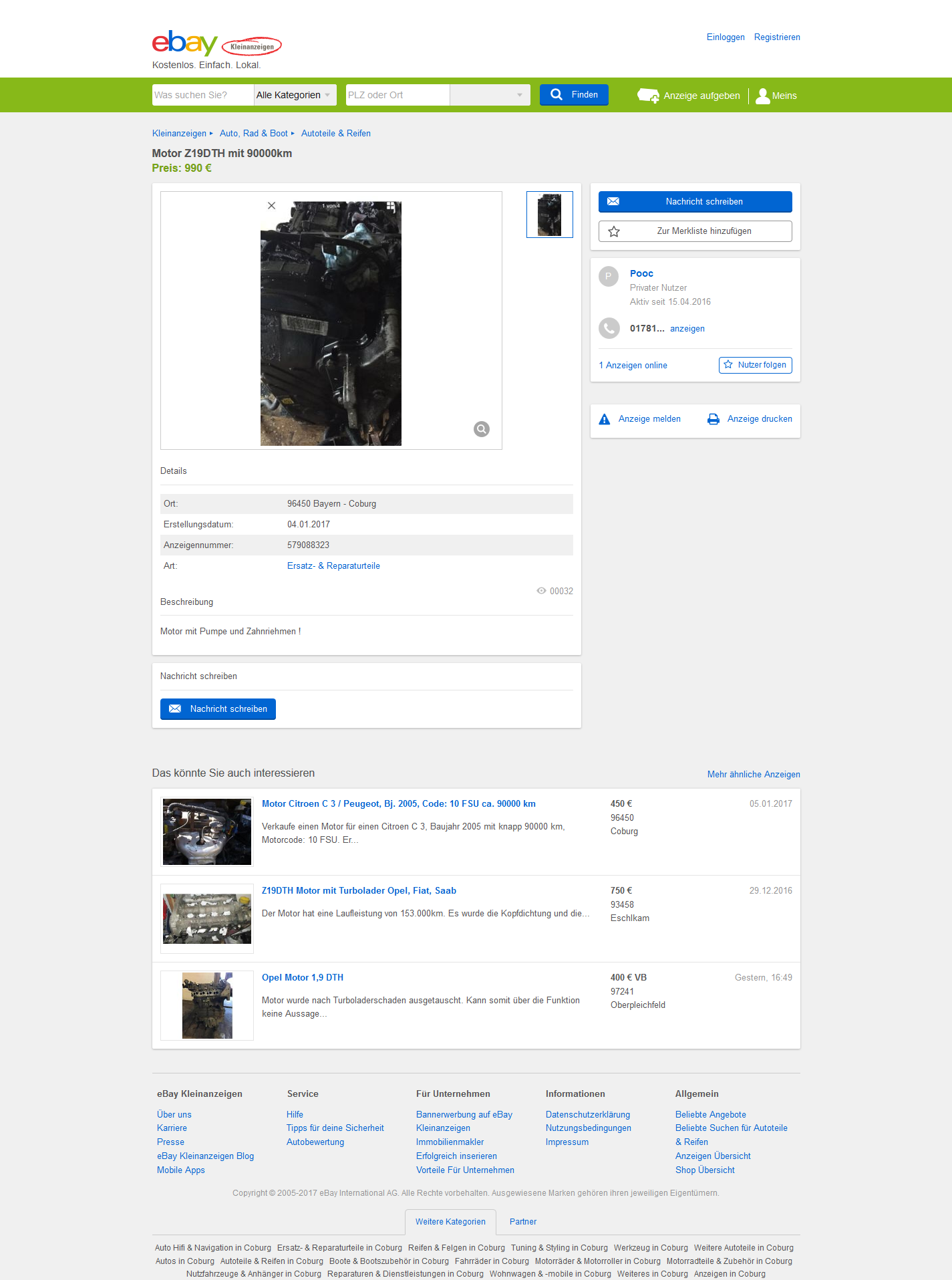This screenshot has height=1280, width=952.
Task: Open the Auto, Rad & Boot breadcrumb
Action: 254,134
